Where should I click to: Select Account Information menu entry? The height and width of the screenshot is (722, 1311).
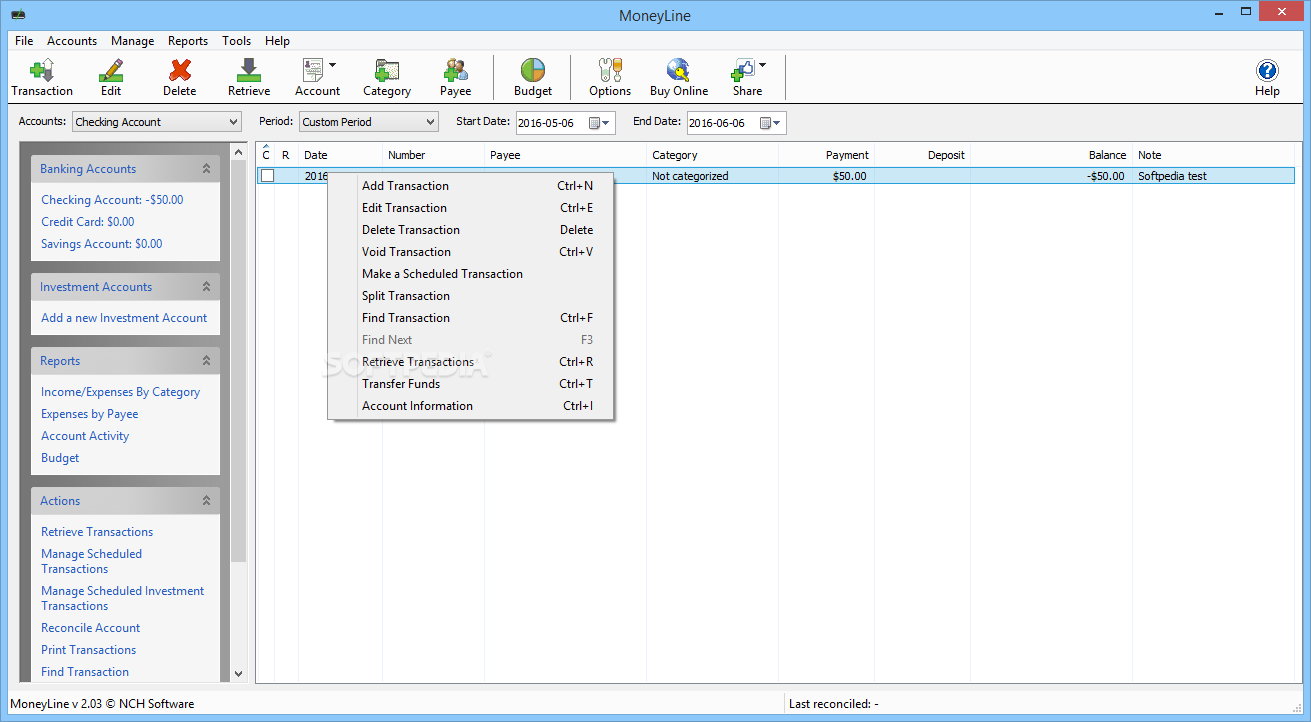point(471,406)
